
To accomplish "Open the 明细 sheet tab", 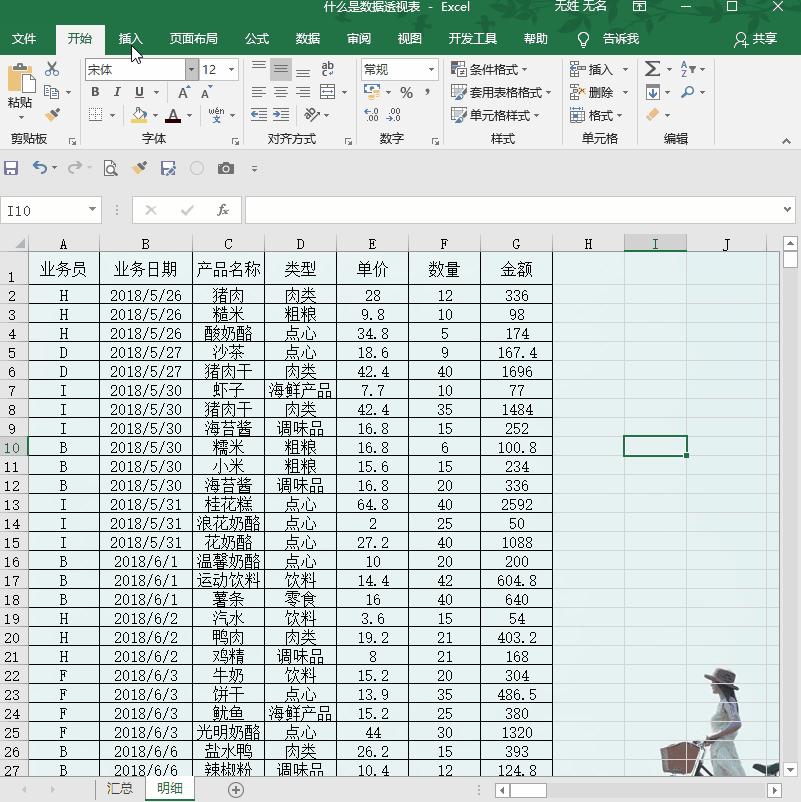I will click(x=169, y=788).
